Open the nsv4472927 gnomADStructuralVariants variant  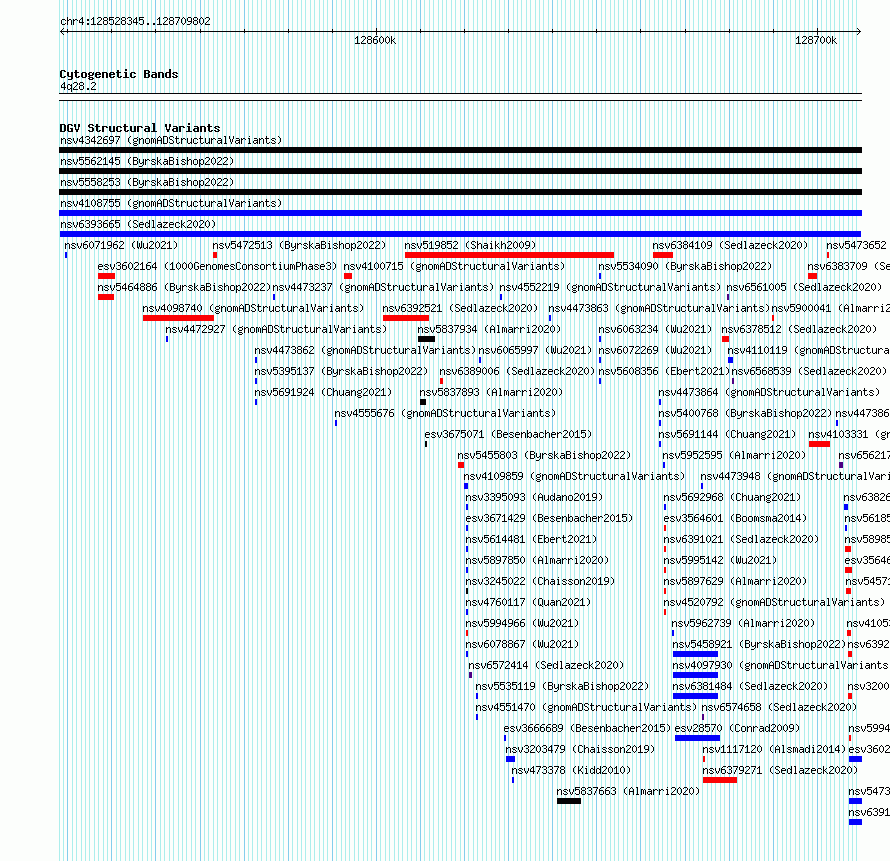(x=276, y=329)
